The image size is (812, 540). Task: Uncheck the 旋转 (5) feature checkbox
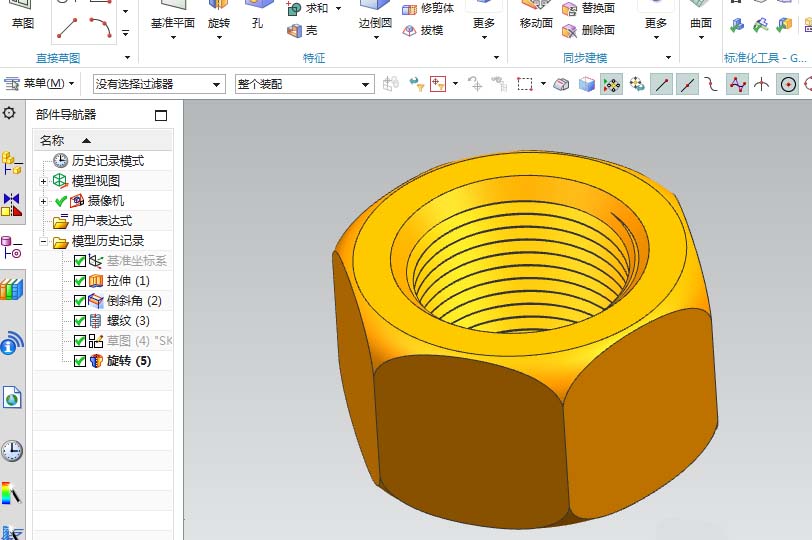pos(80,361)
